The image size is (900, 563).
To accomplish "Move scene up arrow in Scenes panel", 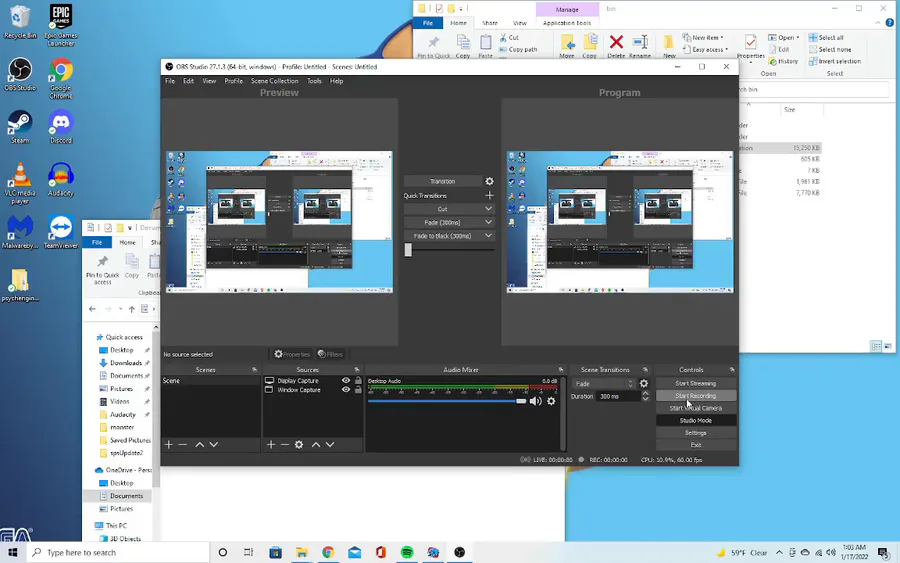I will pos(199,444).
